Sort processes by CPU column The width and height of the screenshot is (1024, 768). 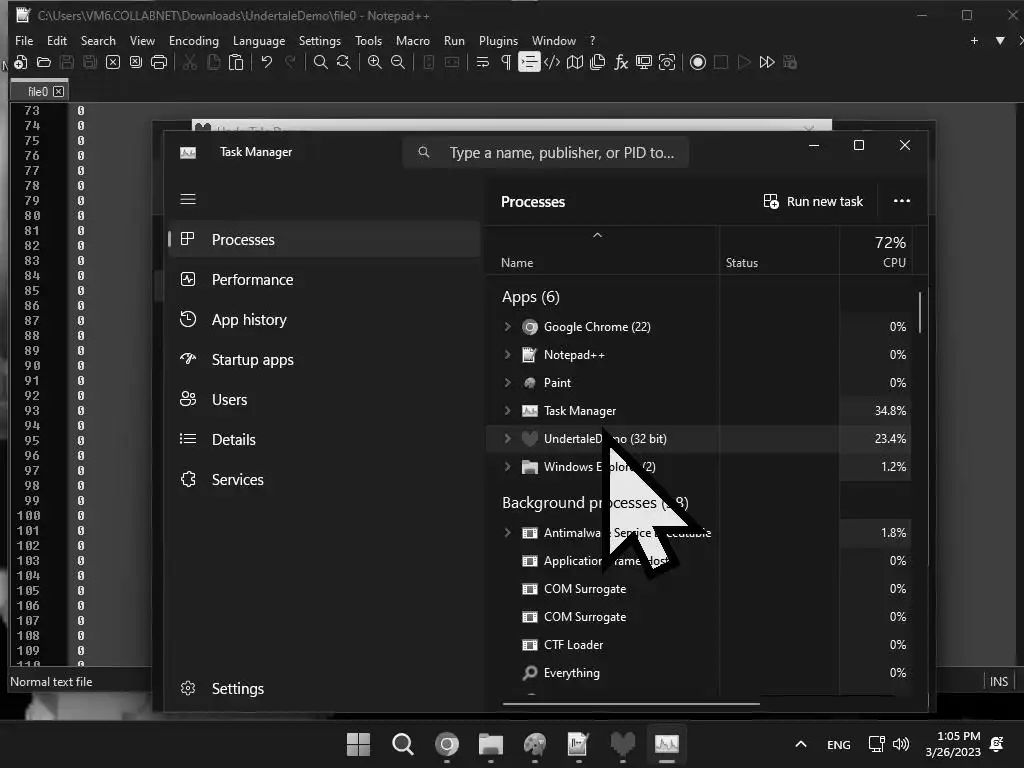877,252
